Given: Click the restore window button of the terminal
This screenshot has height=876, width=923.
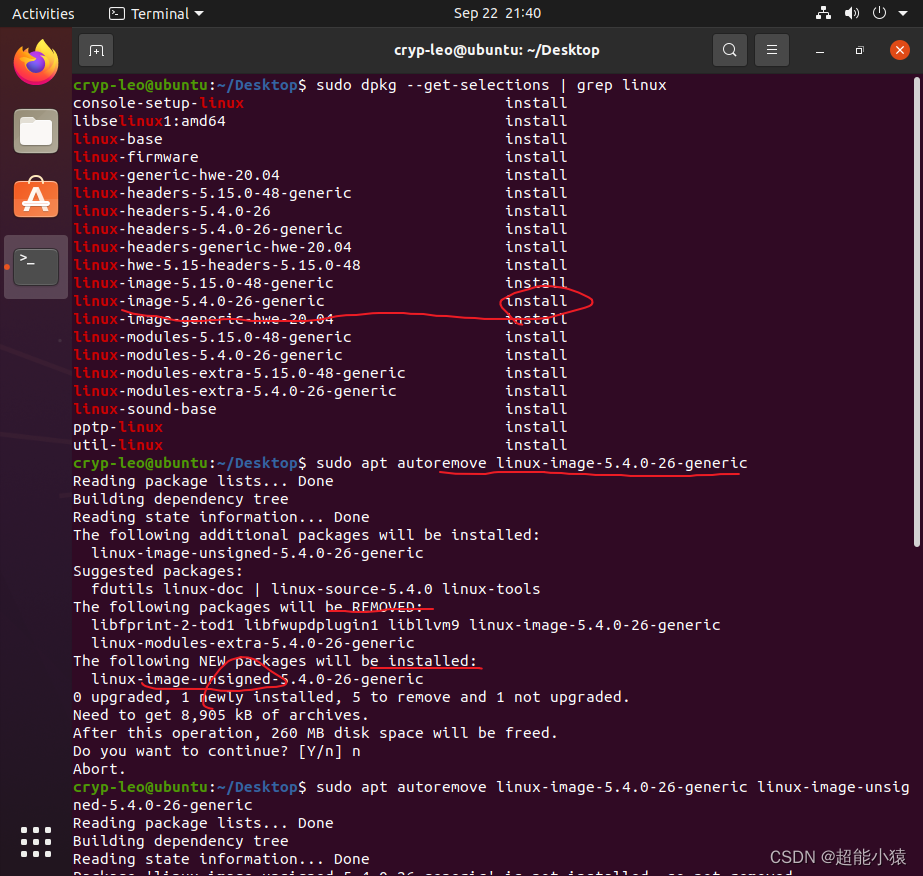Looking at the screenshot, I should 861,49.
